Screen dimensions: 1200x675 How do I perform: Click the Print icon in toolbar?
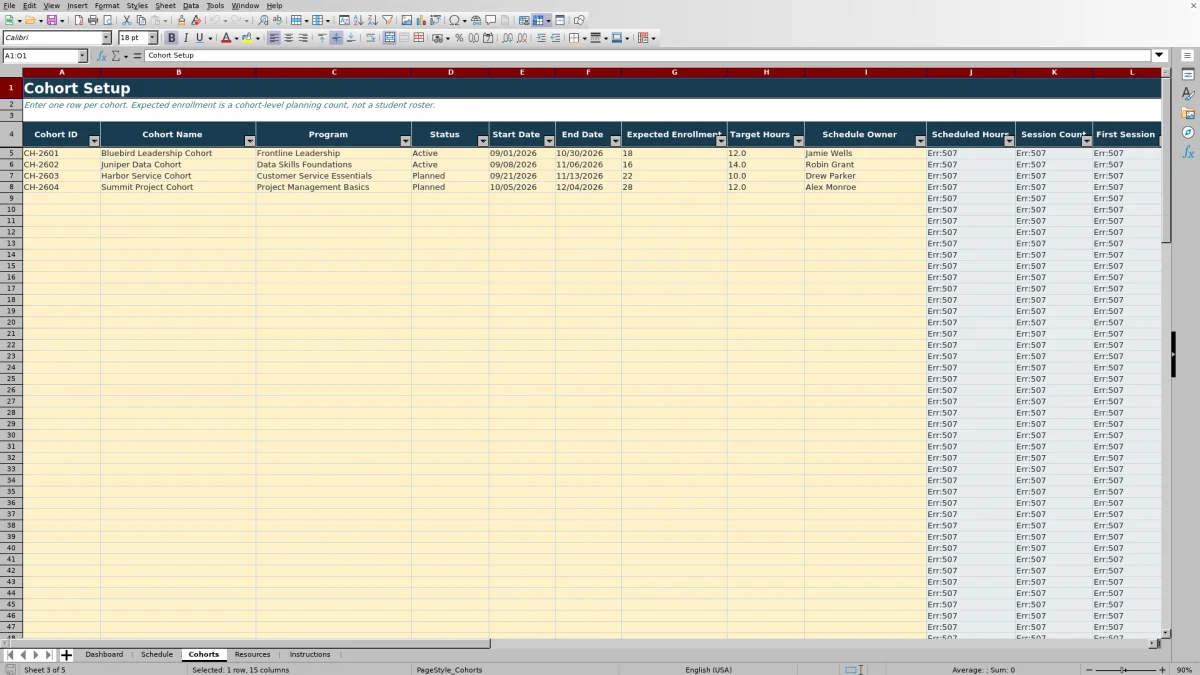(93, 20)
